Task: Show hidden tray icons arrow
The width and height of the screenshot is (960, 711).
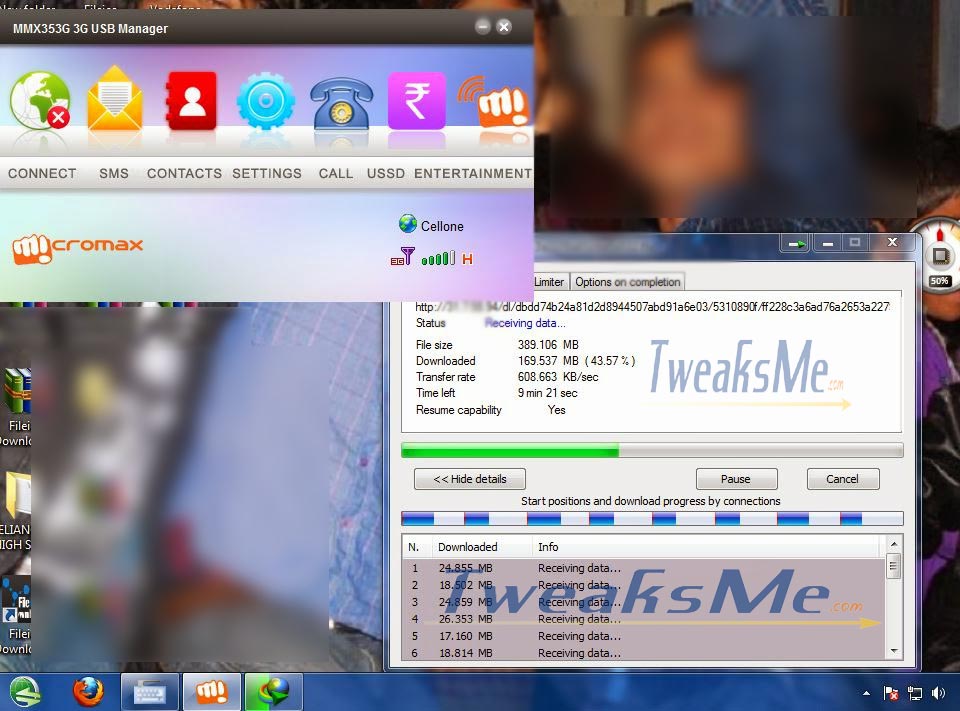Action: coord(866,693)
